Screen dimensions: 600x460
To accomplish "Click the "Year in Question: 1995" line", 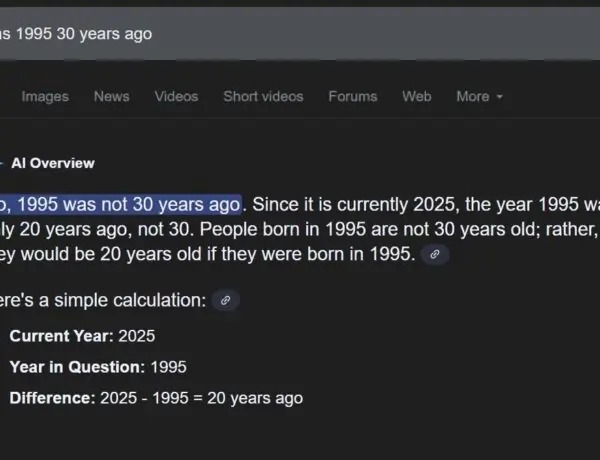I will 98,367.
